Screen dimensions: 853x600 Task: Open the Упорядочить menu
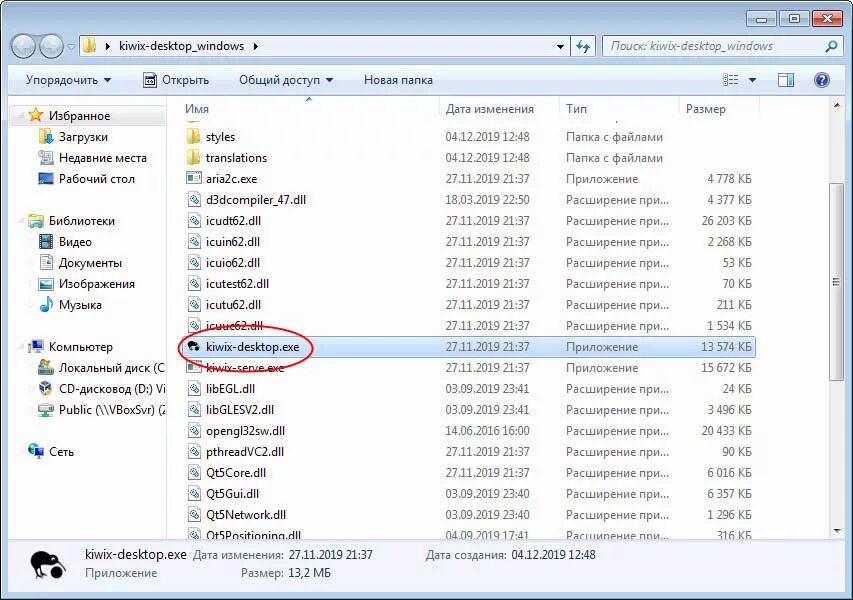[x=69, y=80]
